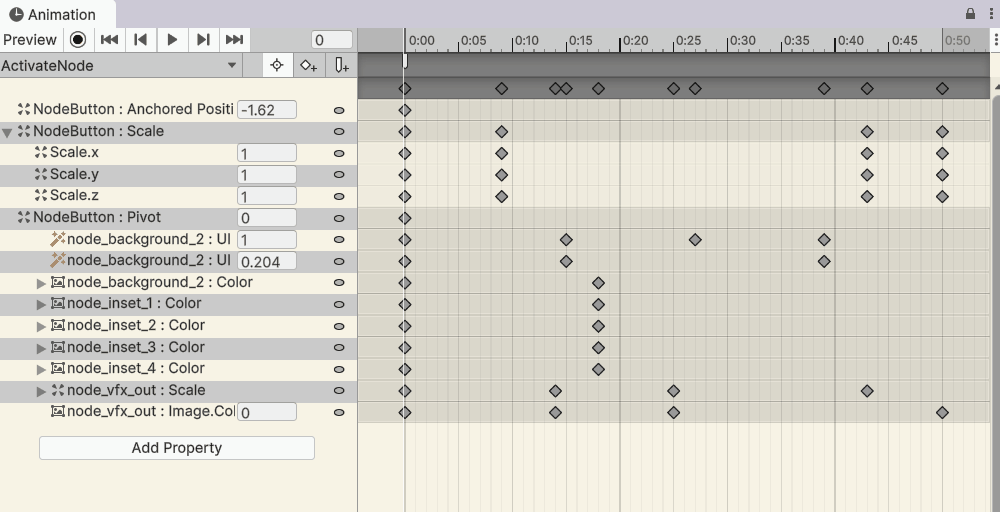
Task: Click the Add Property button
Action: [177, 448]
